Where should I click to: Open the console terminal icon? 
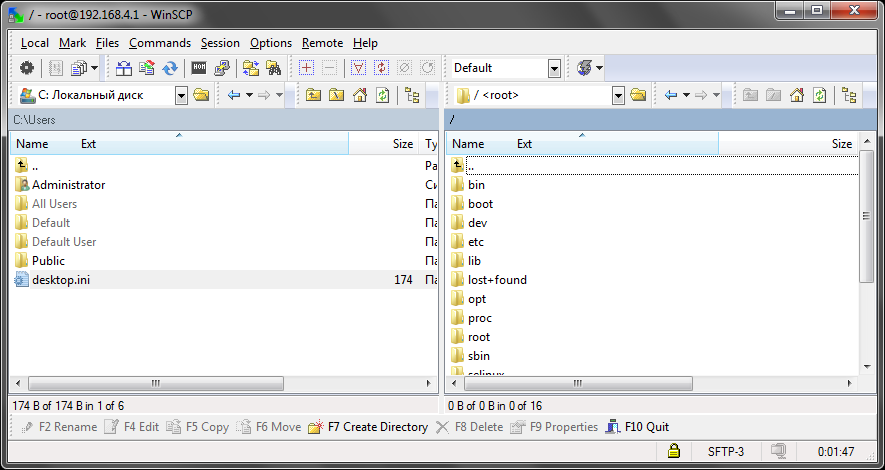[x=199, y=68]
